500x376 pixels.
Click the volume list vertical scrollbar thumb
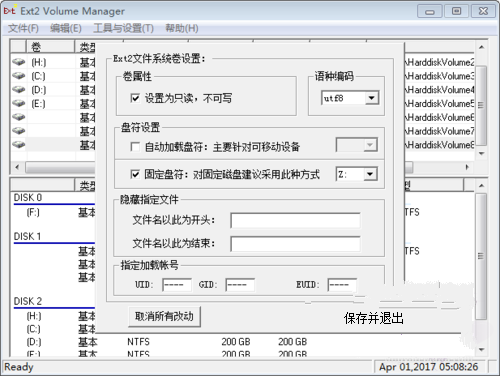481,105
